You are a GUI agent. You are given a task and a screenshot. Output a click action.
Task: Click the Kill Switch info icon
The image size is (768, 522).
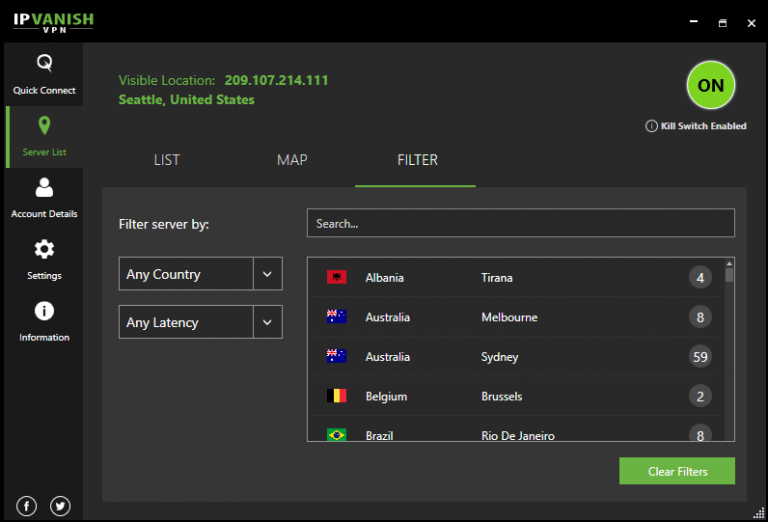[x=651, y=126]
